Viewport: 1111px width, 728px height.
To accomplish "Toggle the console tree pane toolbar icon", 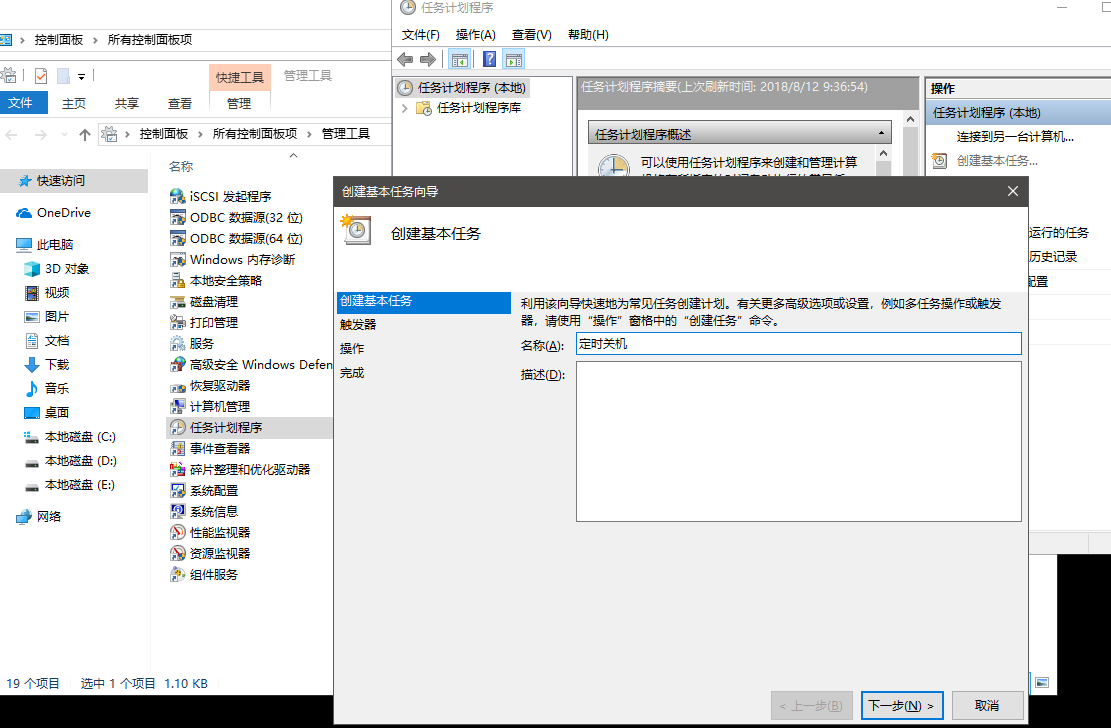I will (460, 60).
